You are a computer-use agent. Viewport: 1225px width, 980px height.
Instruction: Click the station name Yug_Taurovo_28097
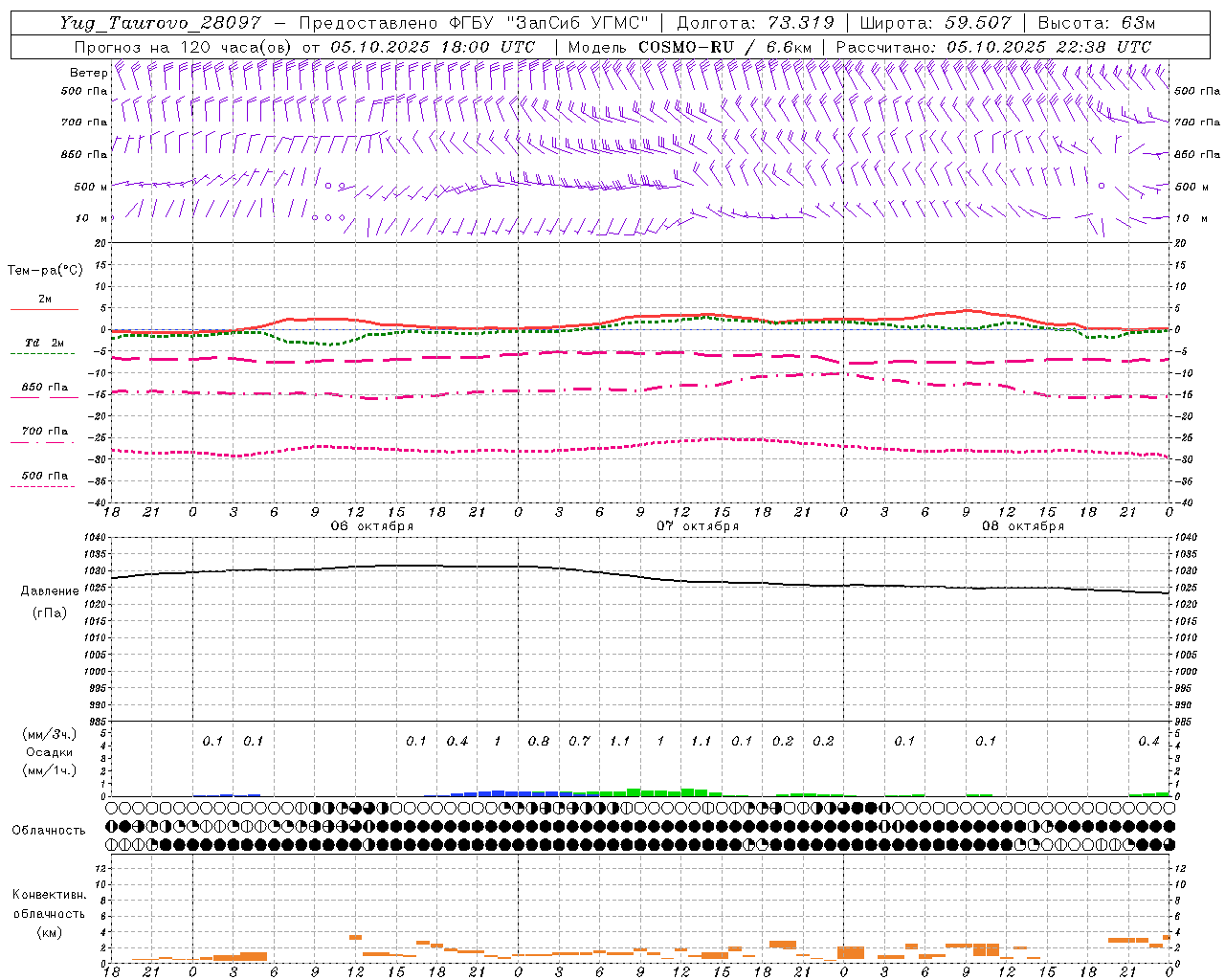point(160,23)
